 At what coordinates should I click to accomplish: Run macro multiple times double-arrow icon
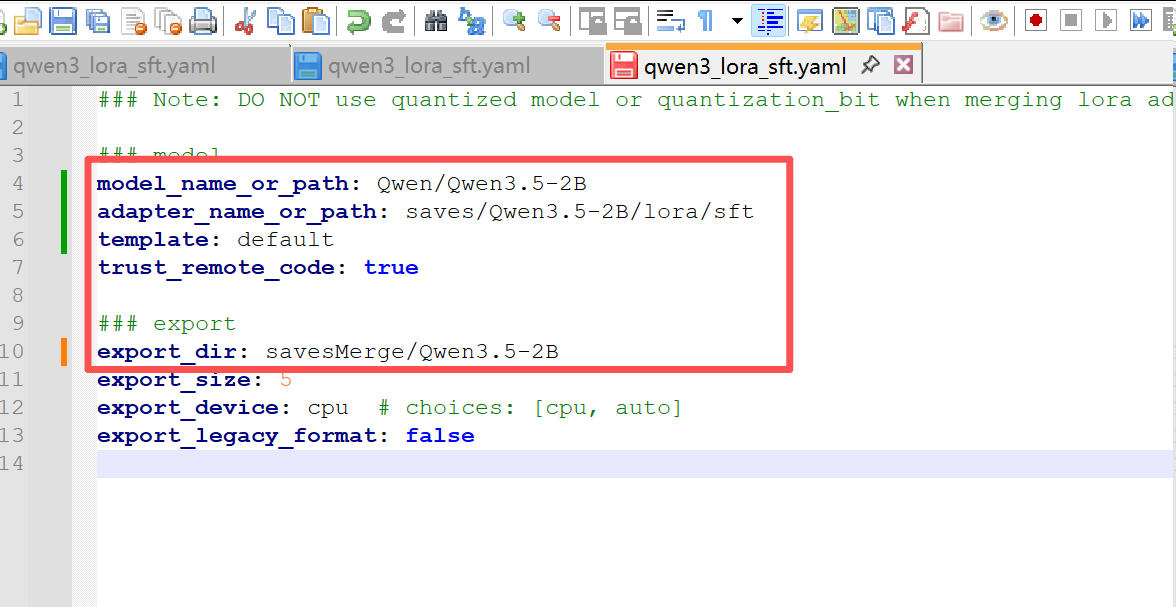(1141, 20)
